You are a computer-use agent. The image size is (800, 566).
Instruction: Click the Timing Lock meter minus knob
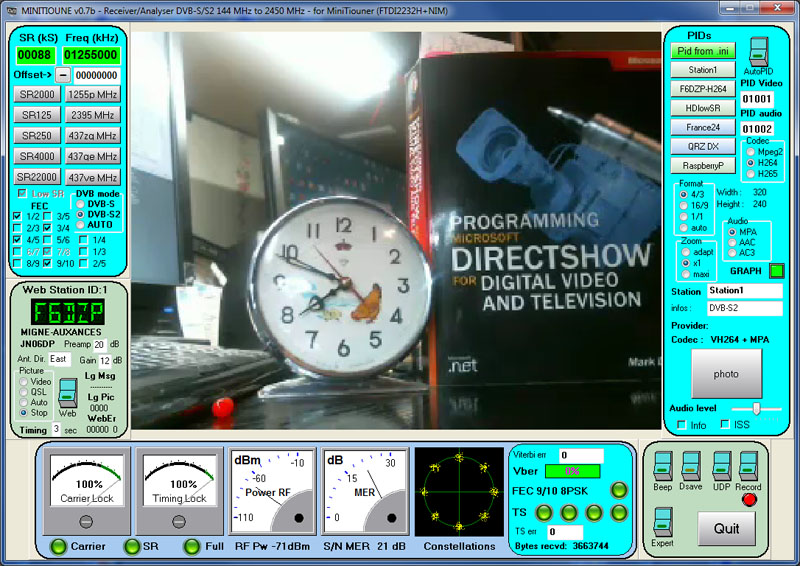pyautogui.click(x=179, y=521)
